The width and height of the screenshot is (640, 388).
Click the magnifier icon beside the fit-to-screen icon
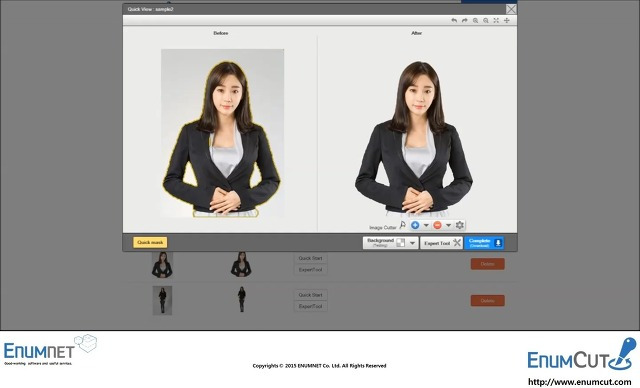[486, 20]
